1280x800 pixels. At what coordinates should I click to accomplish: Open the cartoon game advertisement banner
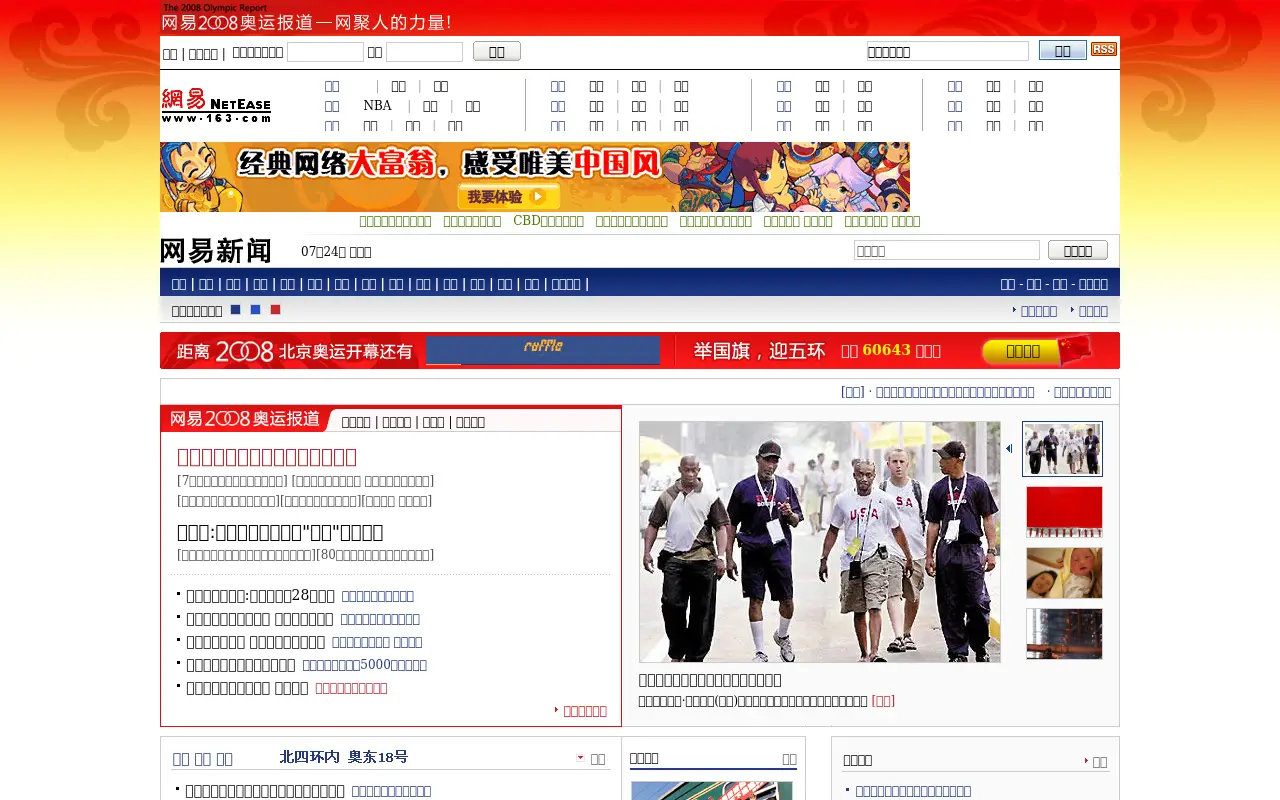(535, 177)
